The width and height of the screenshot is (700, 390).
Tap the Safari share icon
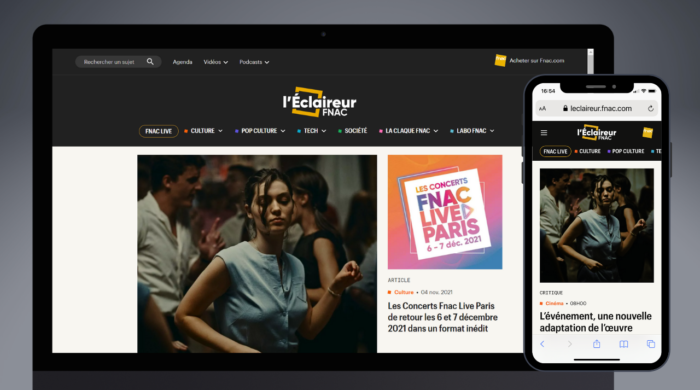point(596,344)
